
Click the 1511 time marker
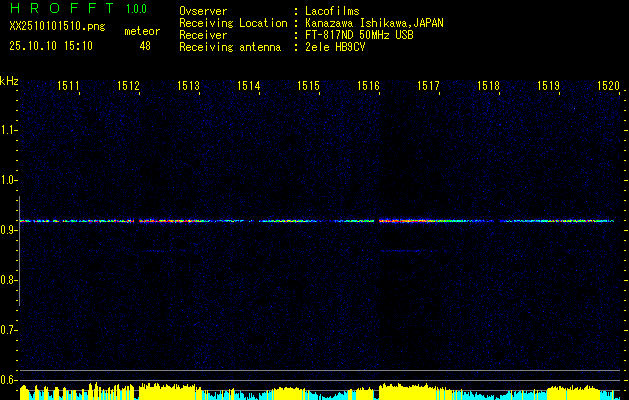point(69,87)
